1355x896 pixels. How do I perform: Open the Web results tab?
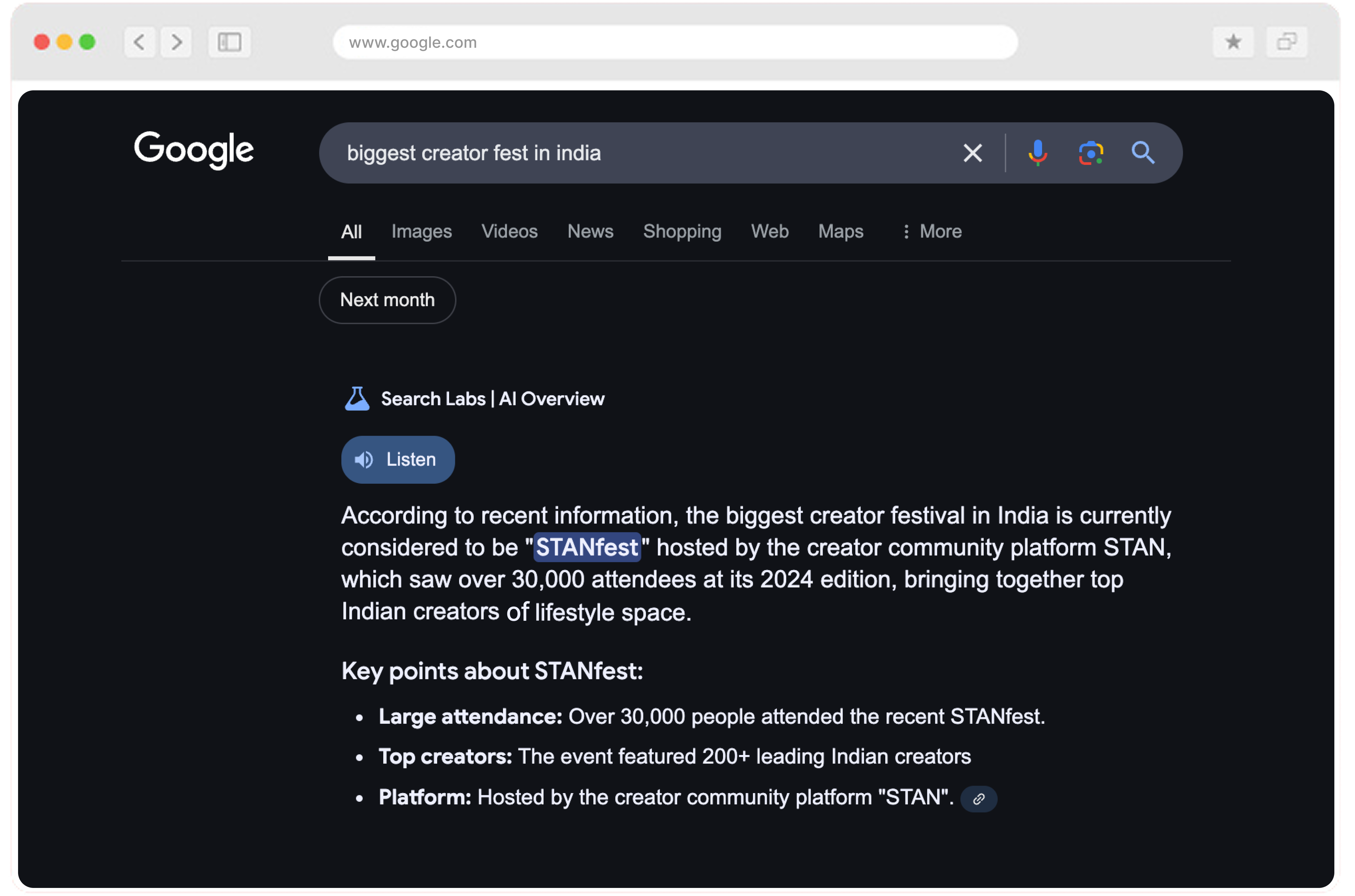(769, 231)
